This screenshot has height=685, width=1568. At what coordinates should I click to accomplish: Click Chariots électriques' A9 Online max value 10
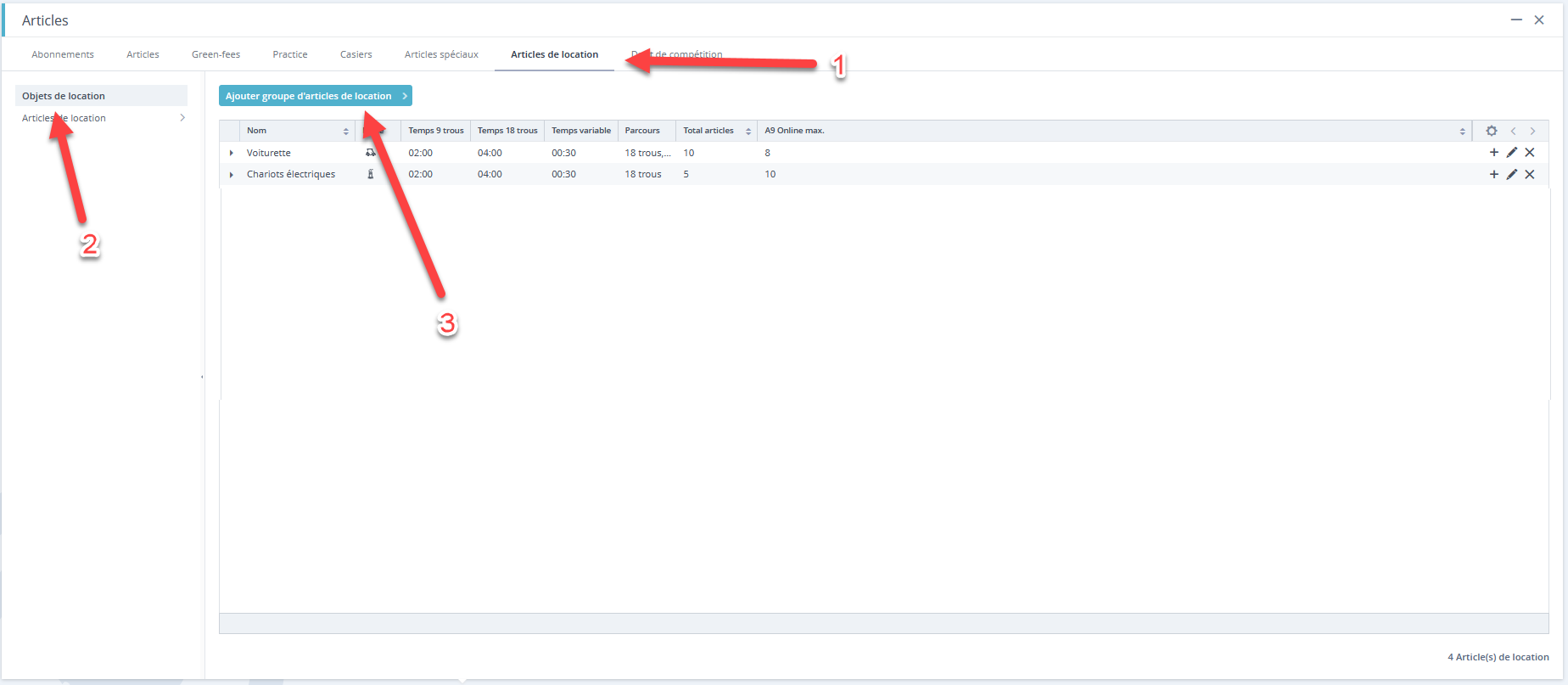click(x=770, y=174)
